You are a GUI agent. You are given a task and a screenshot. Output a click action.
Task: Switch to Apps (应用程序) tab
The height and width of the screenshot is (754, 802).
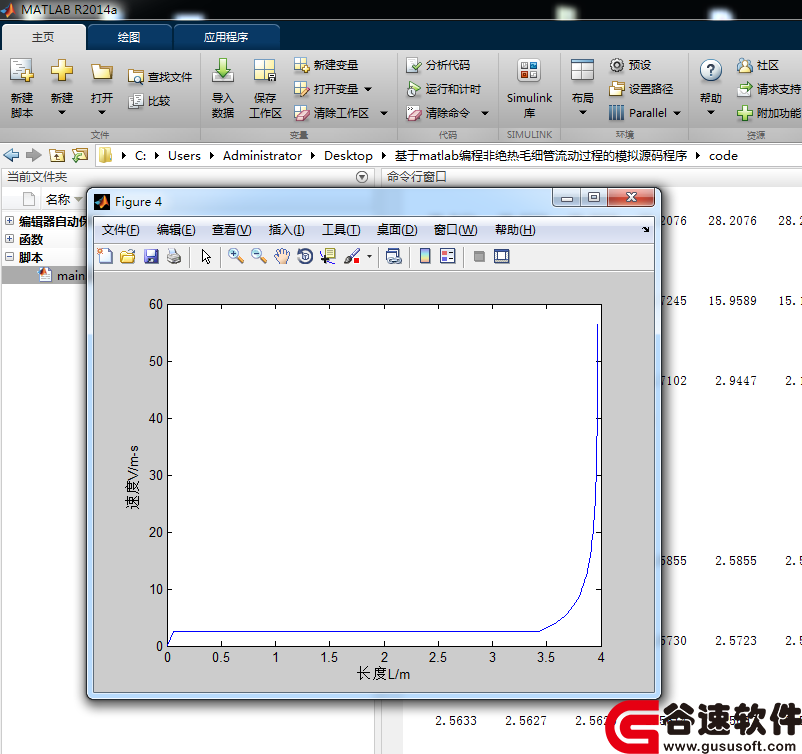226,37
